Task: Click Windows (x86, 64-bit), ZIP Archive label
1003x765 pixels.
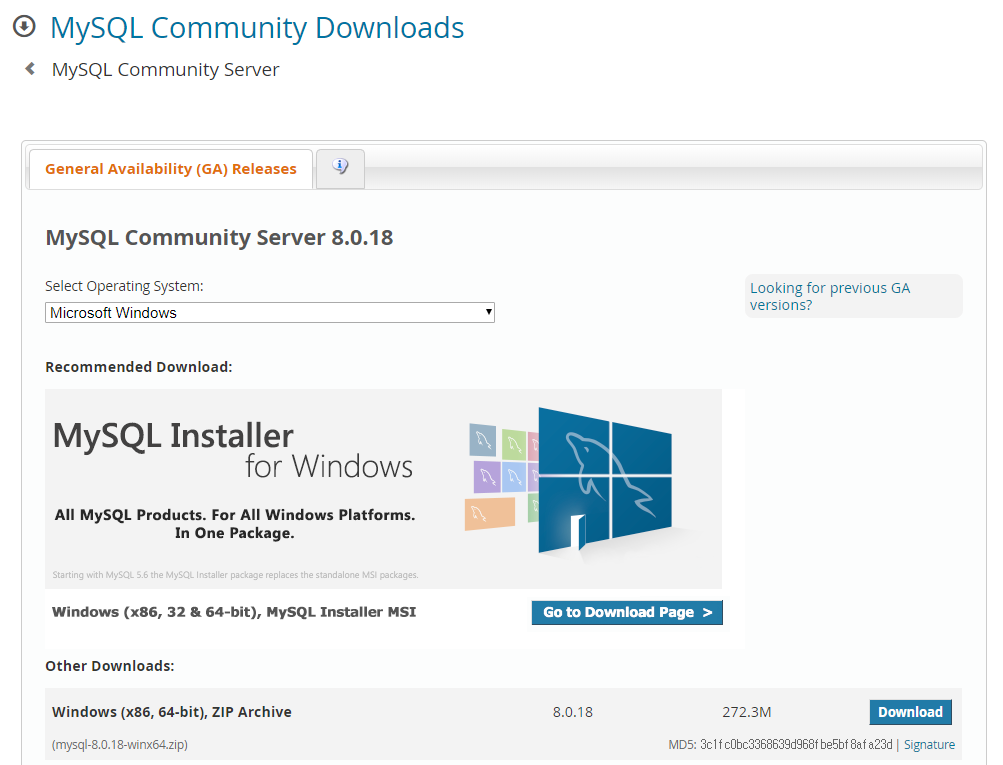Action: coord(171,712)
